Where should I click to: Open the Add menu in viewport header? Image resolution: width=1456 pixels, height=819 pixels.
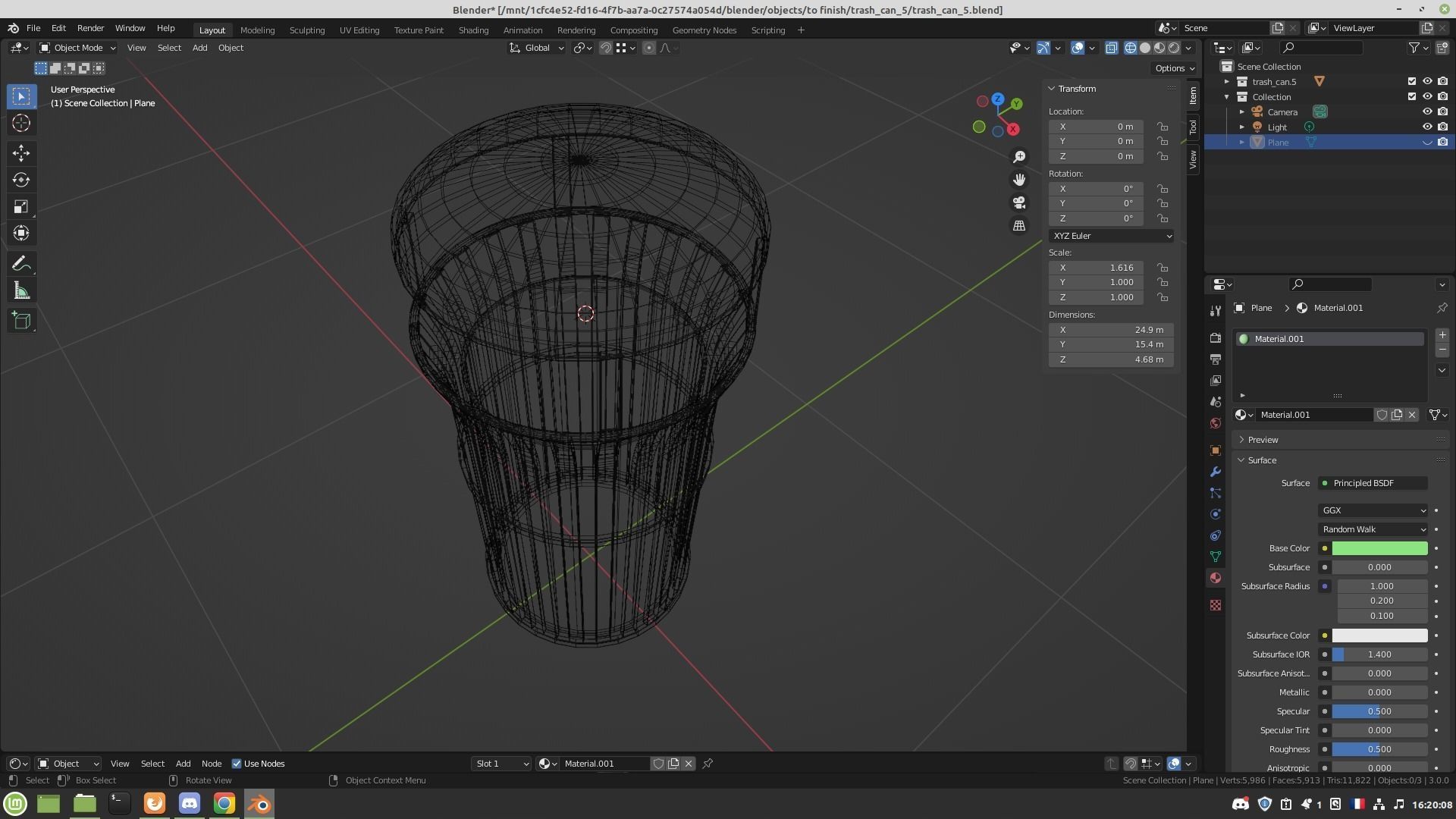[199, 48]
